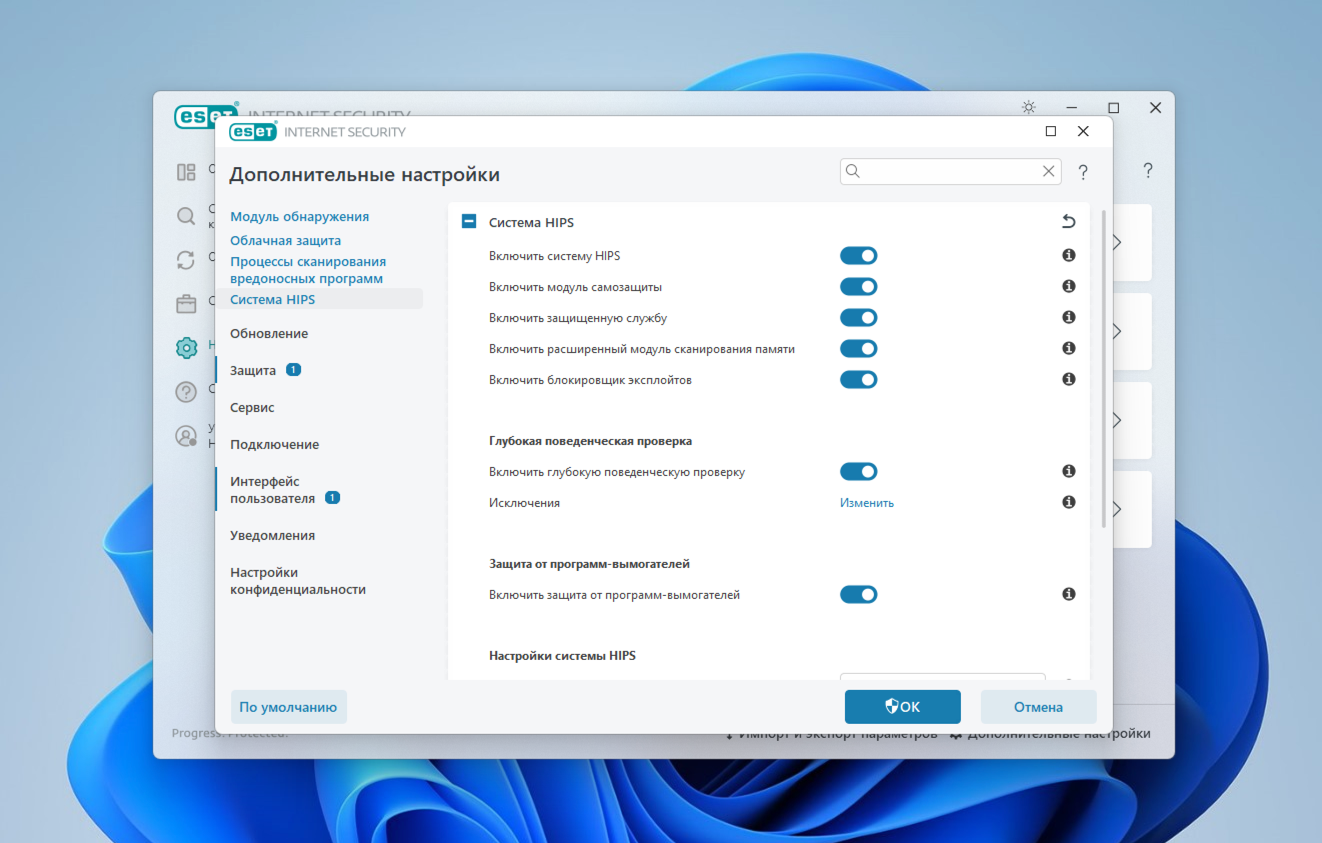Click the Глубокая поведенческая проверка heading

(x=590, y=441)
